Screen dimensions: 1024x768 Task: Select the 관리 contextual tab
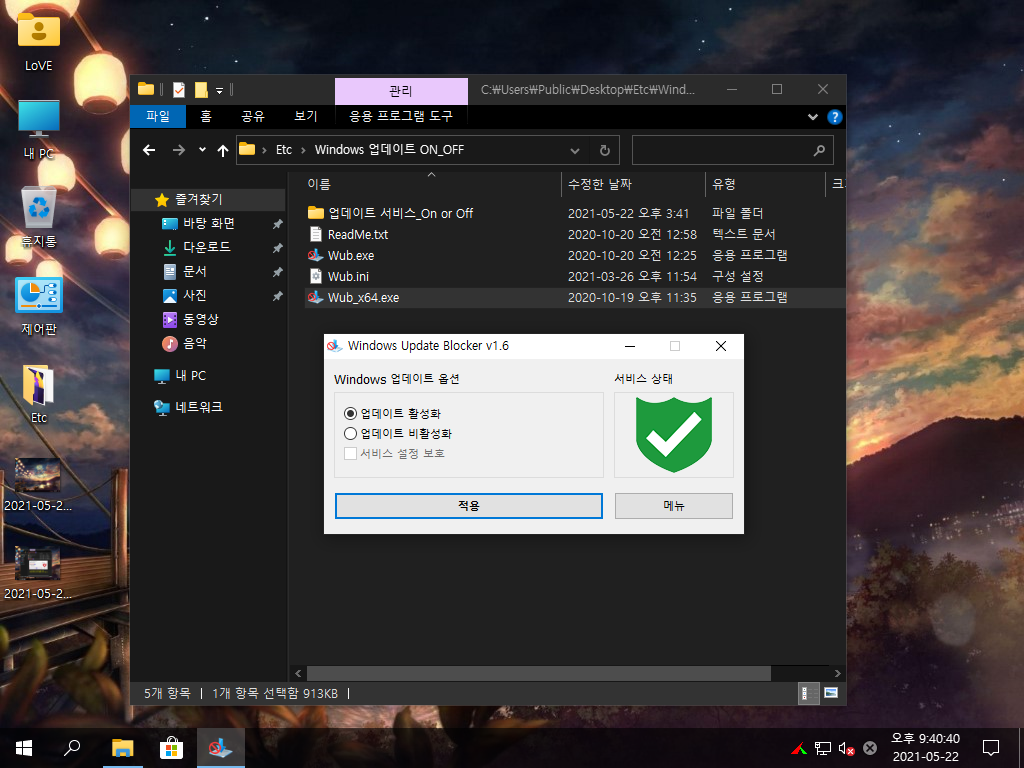pyautogui.click(x=401, y=91)
